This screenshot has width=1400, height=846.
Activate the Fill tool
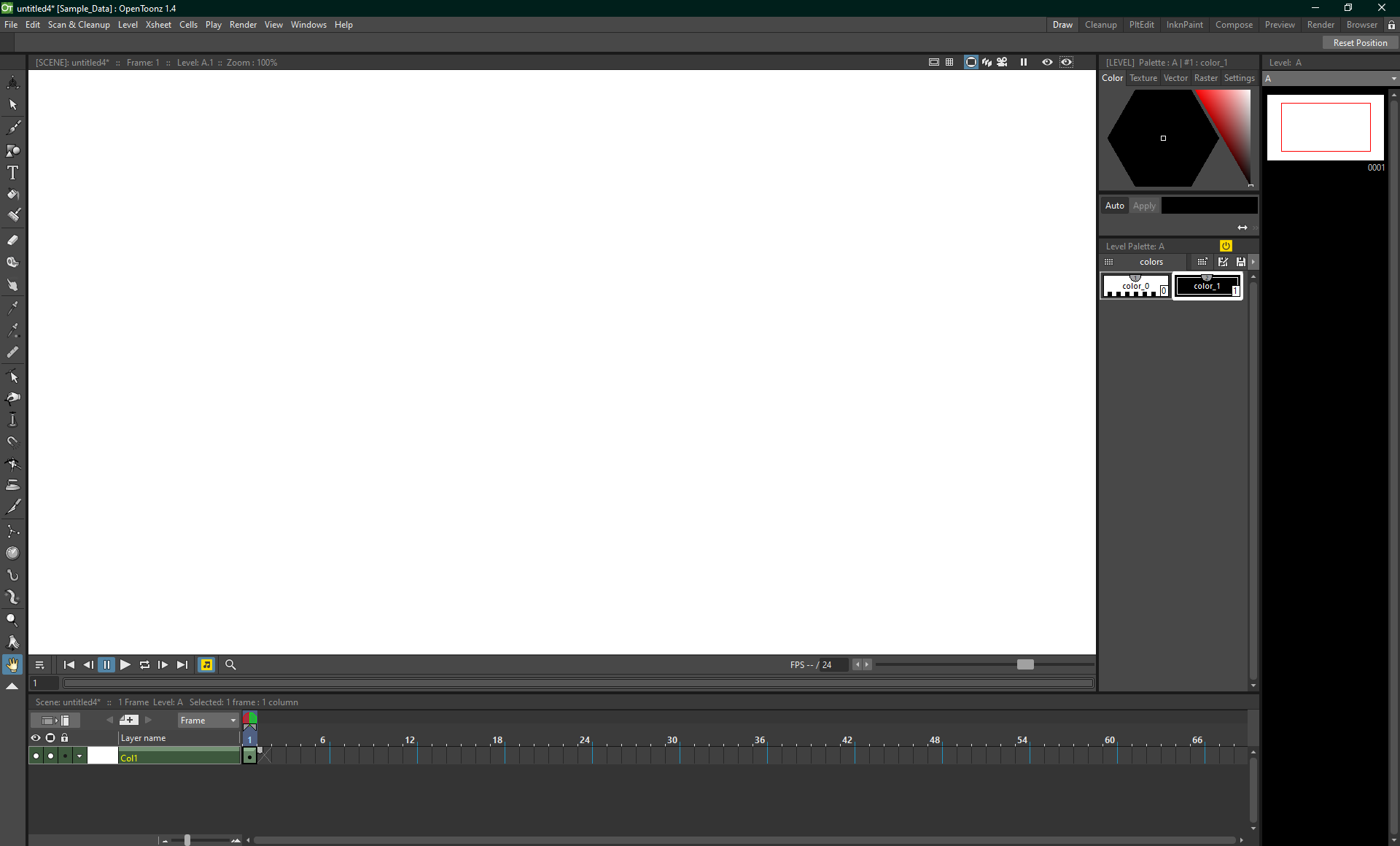12,195
